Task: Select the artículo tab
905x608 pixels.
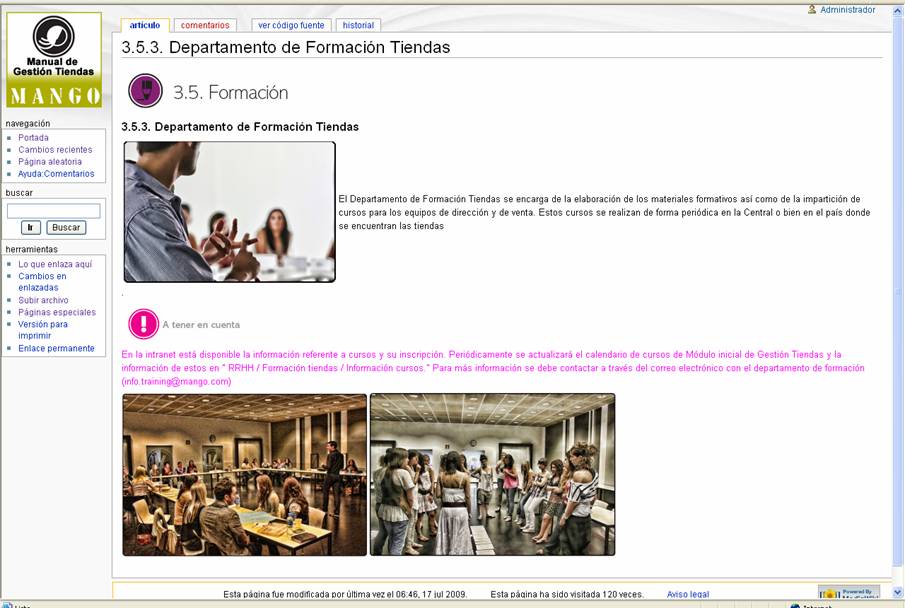Action: (x=145, y=25)
